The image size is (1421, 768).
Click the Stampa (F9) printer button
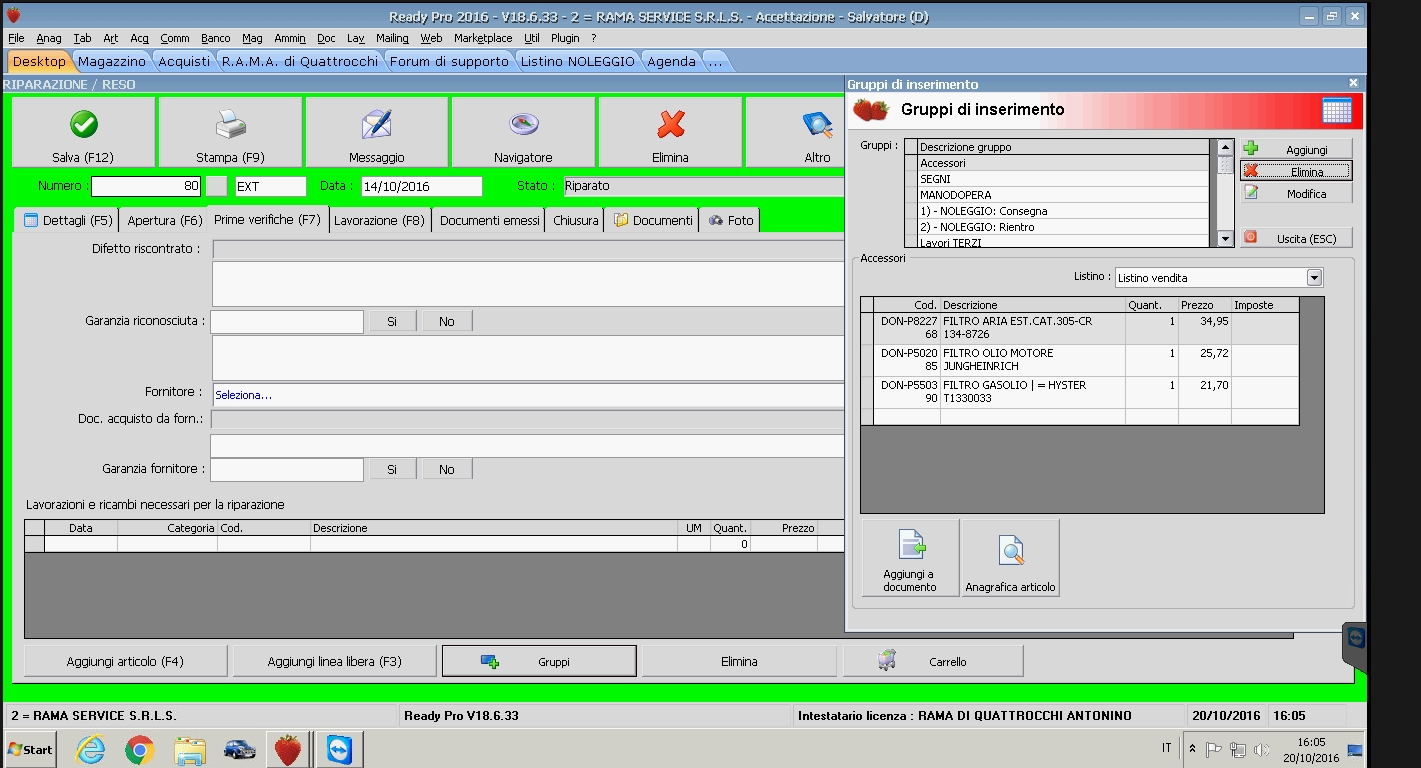(x=230, y=132)
